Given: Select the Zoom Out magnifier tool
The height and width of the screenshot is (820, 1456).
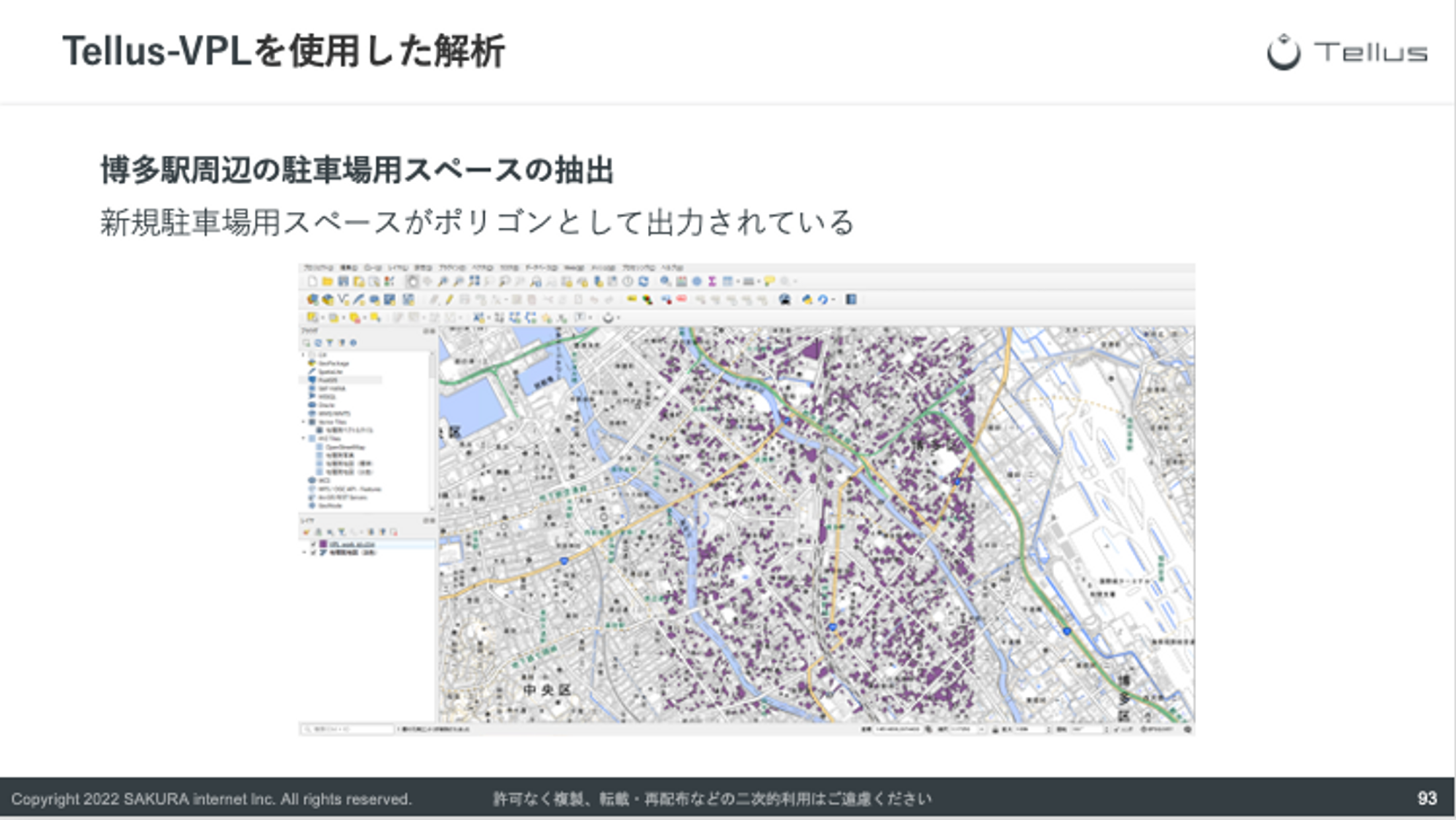Looking at the screenshot, I should coord(458,281).
